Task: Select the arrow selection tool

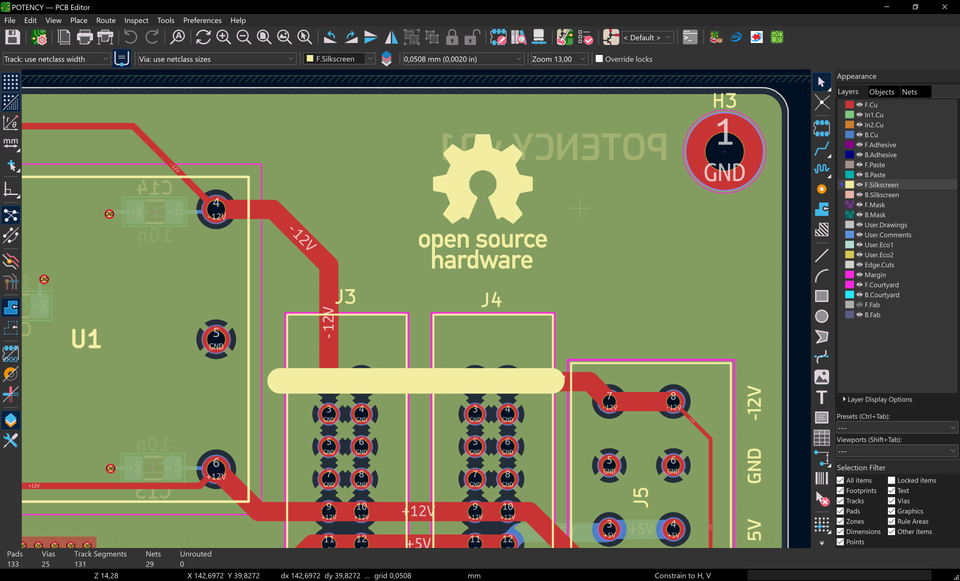Action: [x=822, y=82]
